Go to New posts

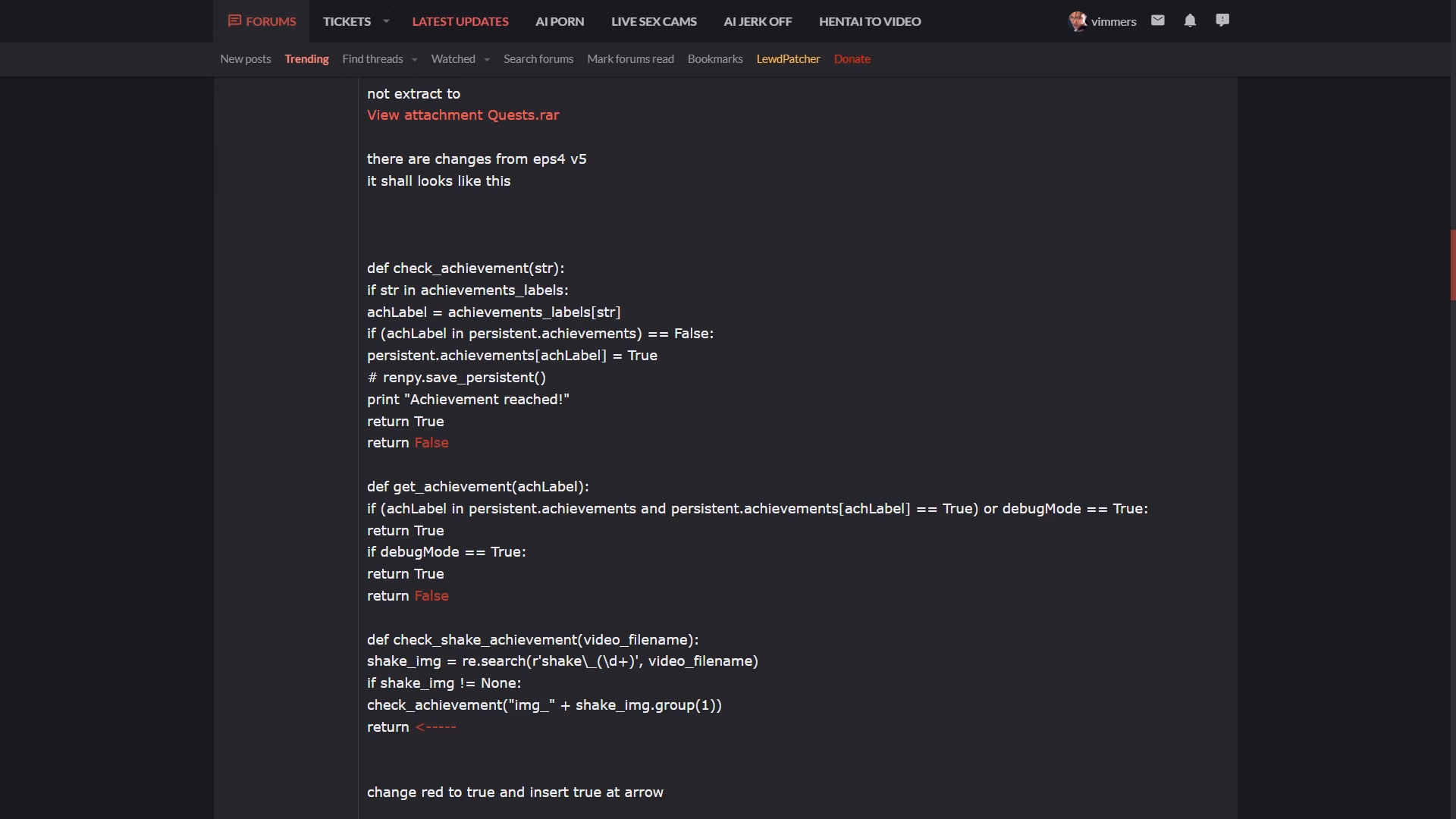(246, 59)
